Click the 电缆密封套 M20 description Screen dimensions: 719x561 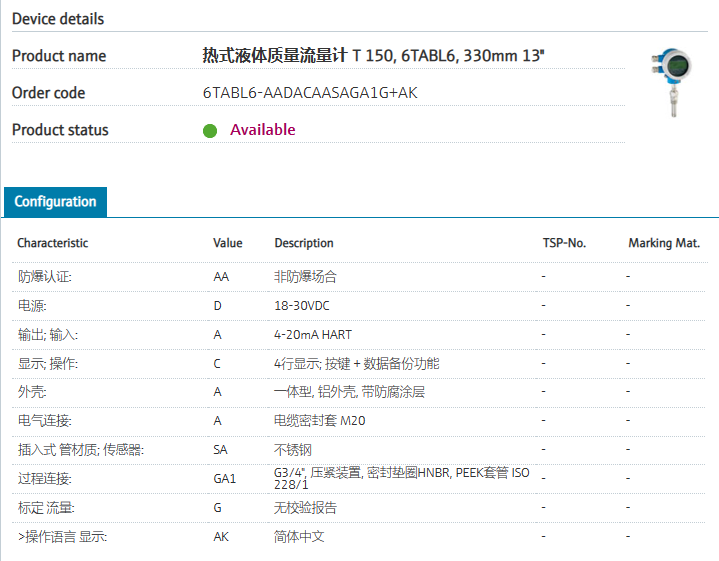319,421
